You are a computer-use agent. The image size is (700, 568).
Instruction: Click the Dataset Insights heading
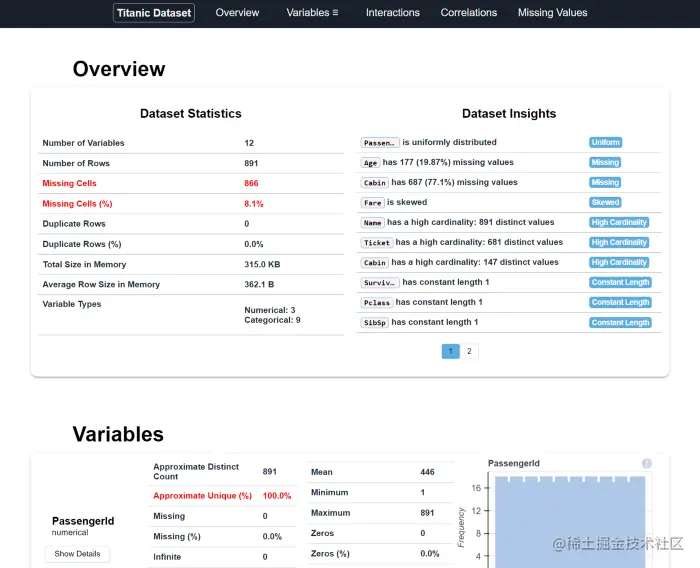coord(509,113)
